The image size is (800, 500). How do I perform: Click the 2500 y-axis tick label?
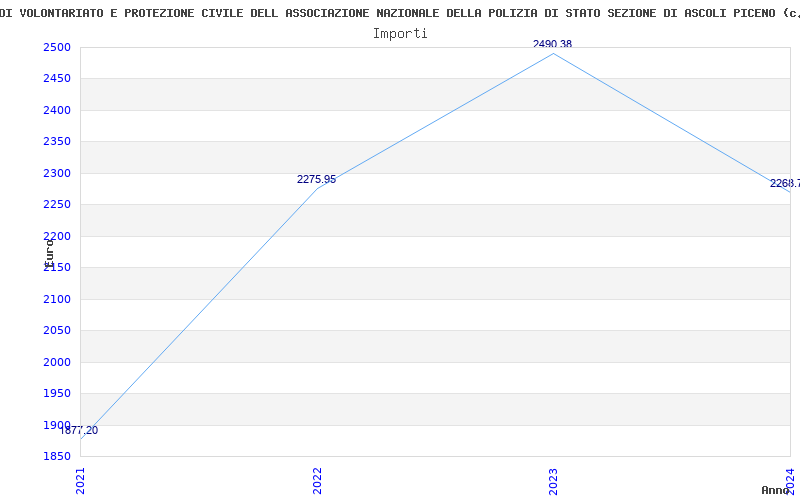(x=57, y=47)
